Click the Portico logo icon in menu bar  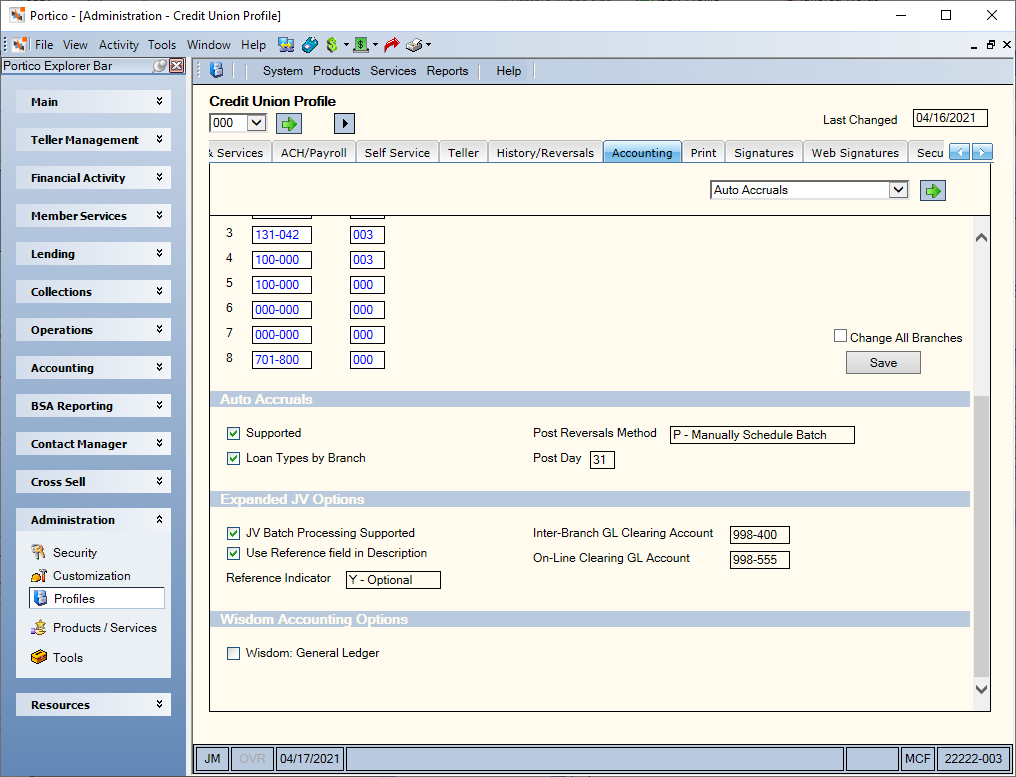[x=20, y=45]
